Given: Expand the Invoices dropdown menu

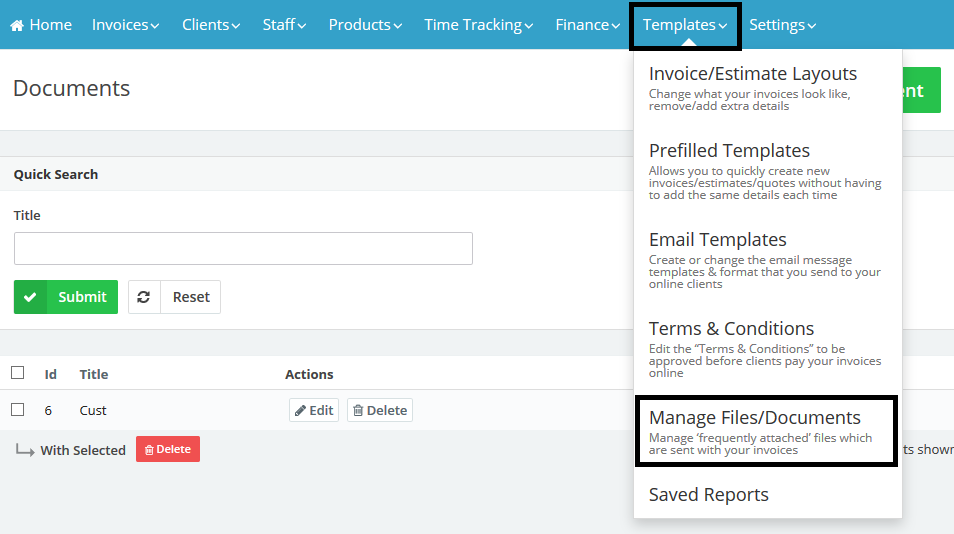Looking at the screenshot, I should pos(125,25).
